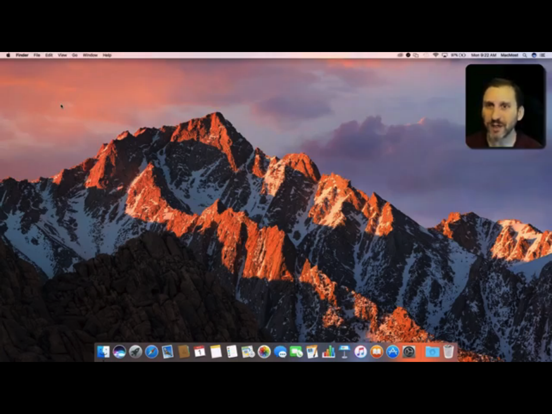Open Notes yellow pad in Dock
552x414 pixels.
(216, 352)
